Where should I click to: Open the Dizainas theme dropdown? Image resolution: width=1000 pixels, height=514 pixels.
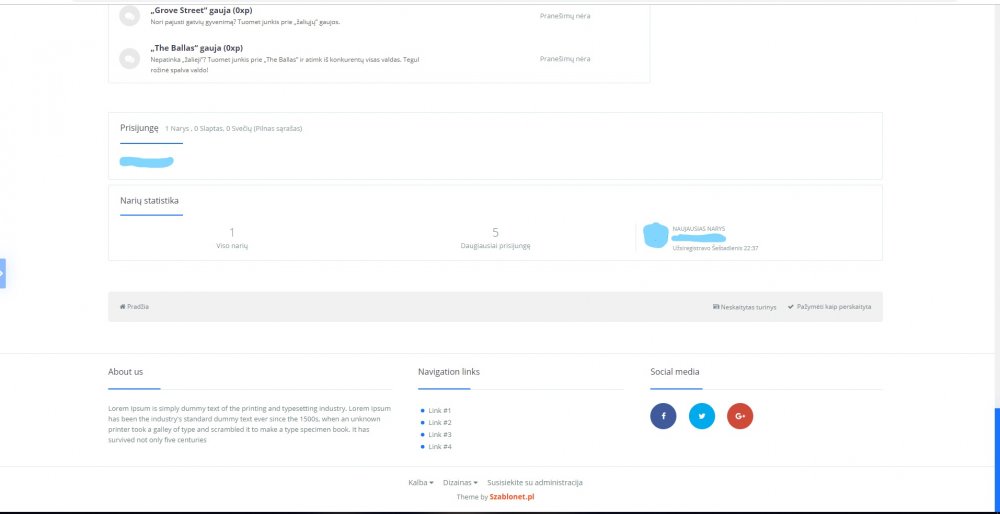coord(460,483)
